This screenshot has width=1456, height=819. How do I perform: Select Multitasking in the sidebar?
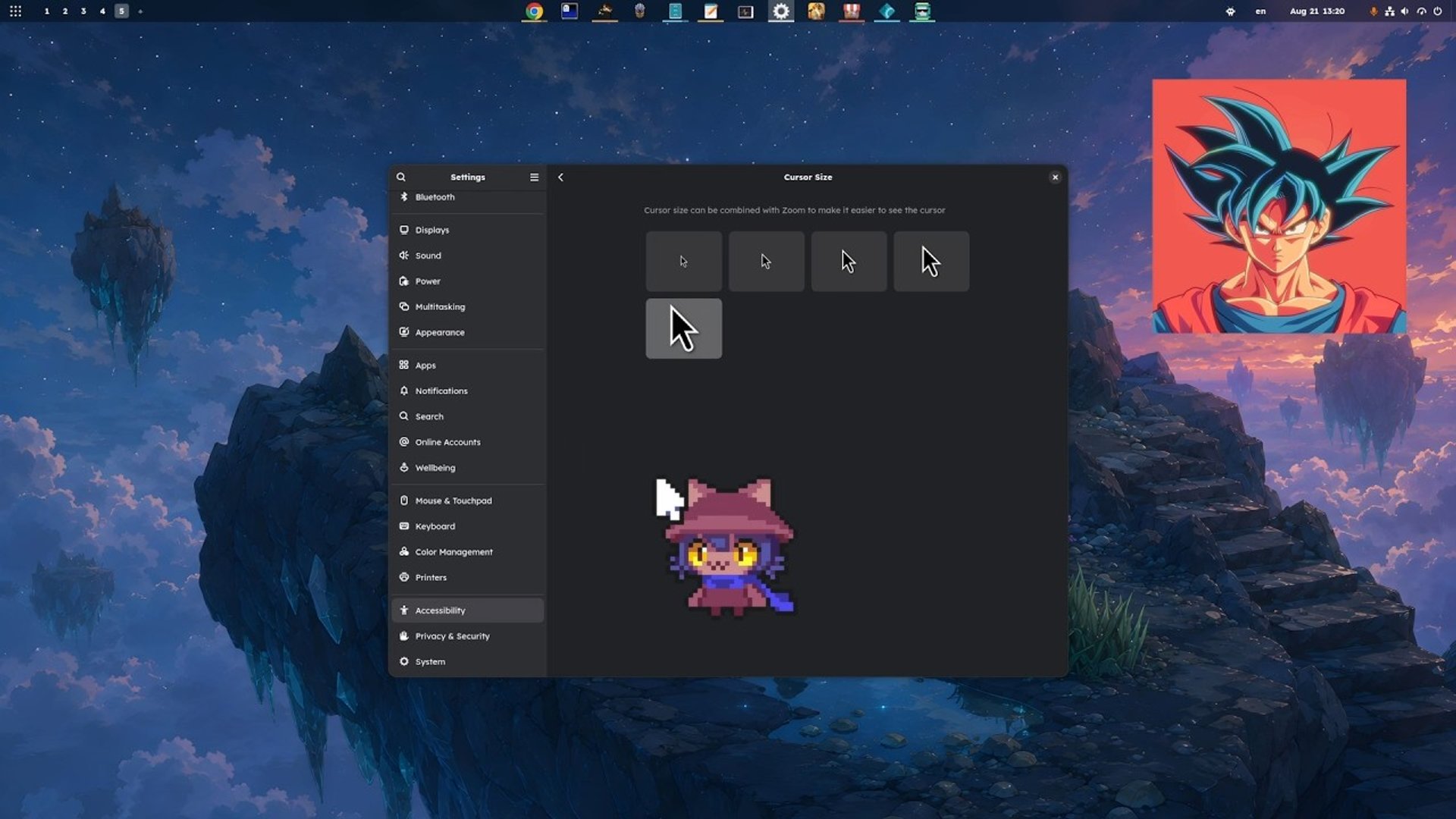tap(468, 307)
